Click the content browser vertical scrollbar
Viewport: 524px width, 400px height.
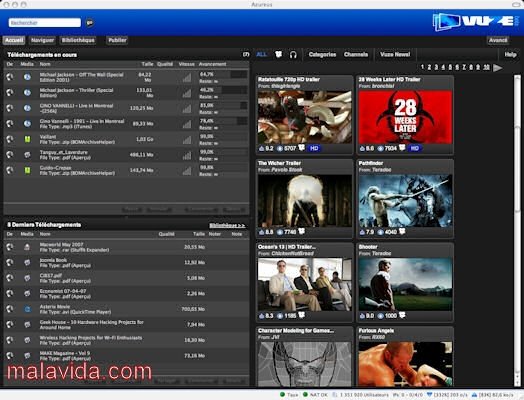point(517,231)
